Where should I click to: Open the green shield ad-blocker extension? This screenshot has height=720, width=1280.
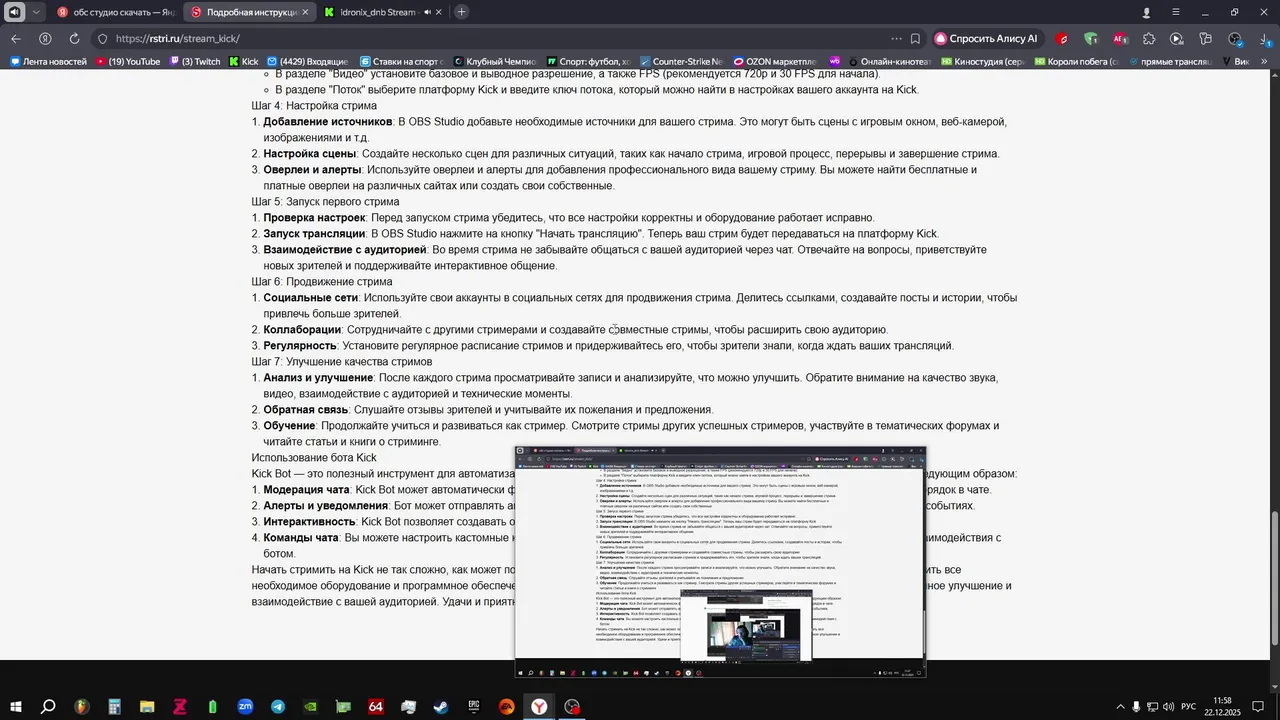pos(1091,39)
